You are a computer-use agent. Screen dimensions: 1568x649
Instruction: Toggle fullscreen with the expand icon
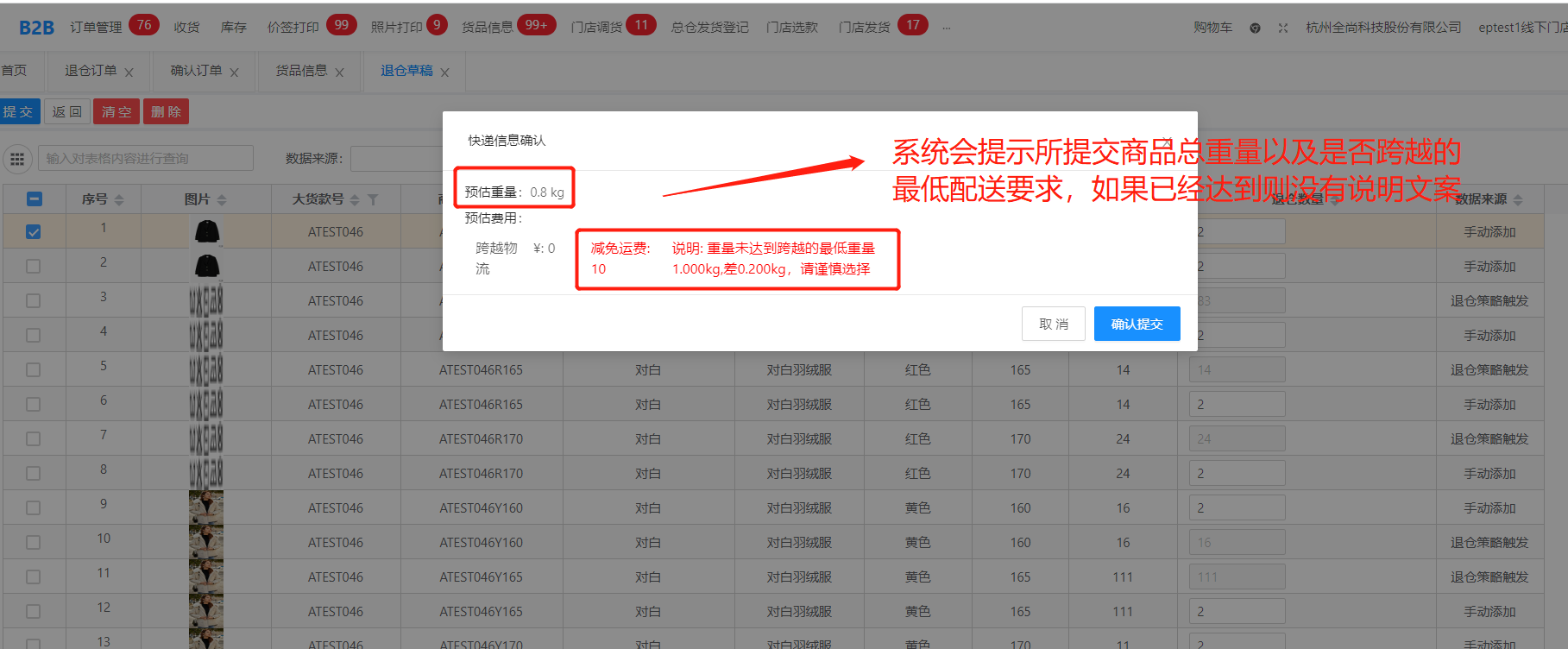[x=1283, y=28]
